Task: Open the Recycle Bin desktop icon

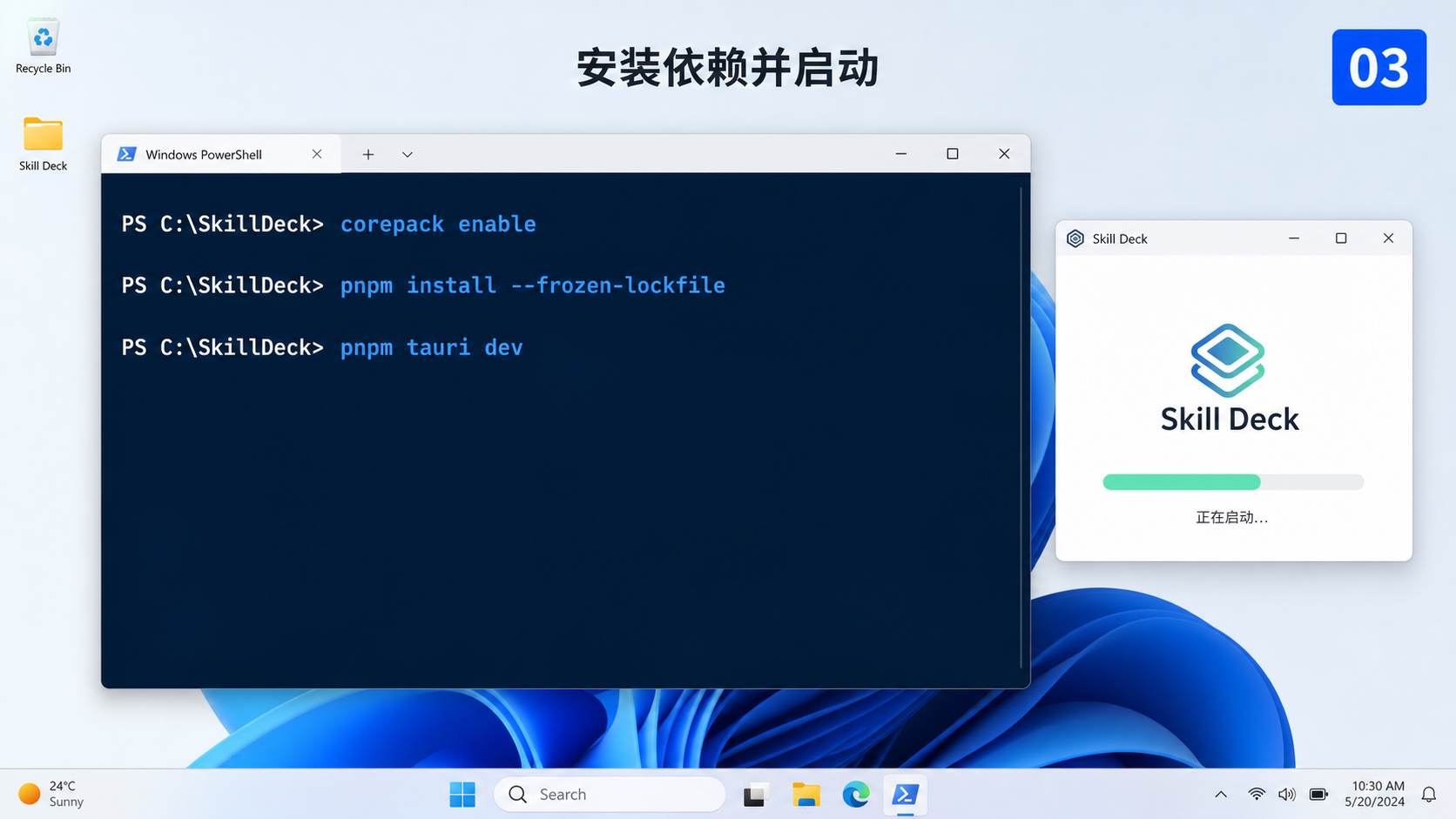Action: (43, 46)
